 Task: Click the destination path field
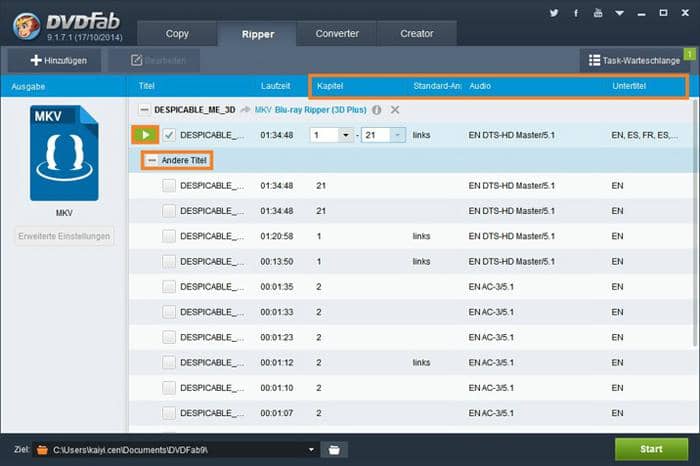[176, 449]
